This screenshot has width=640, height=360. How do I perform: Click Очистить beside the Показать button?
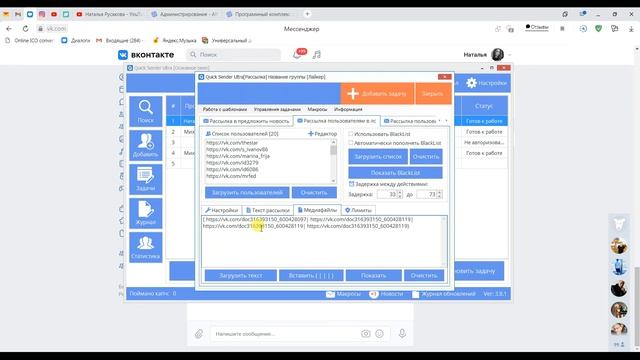[424, 276]
